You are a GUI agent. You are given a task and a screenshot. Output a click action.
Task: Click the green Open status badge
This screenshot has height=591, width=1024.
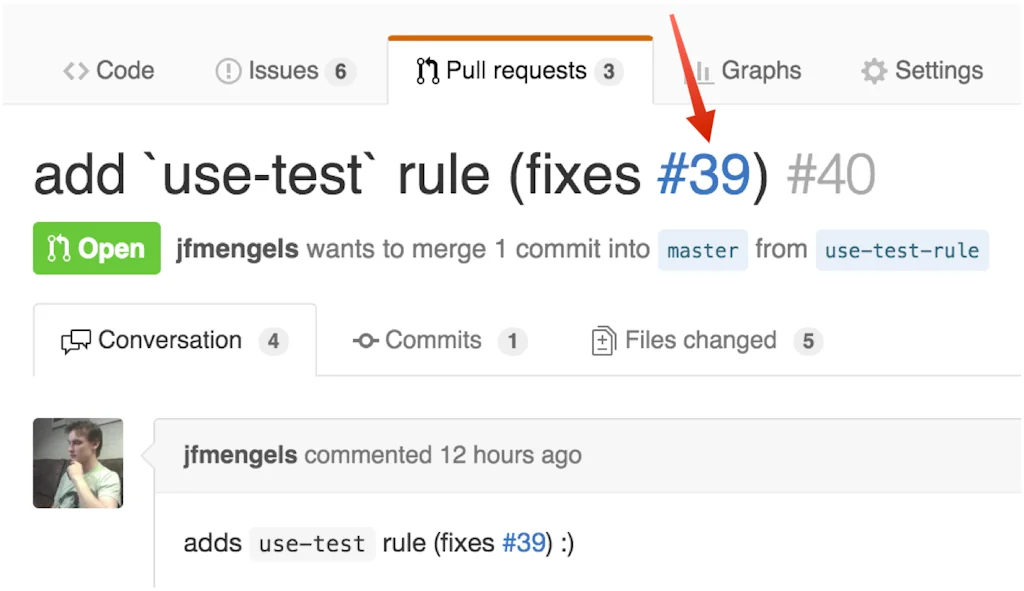click(96, 247)
